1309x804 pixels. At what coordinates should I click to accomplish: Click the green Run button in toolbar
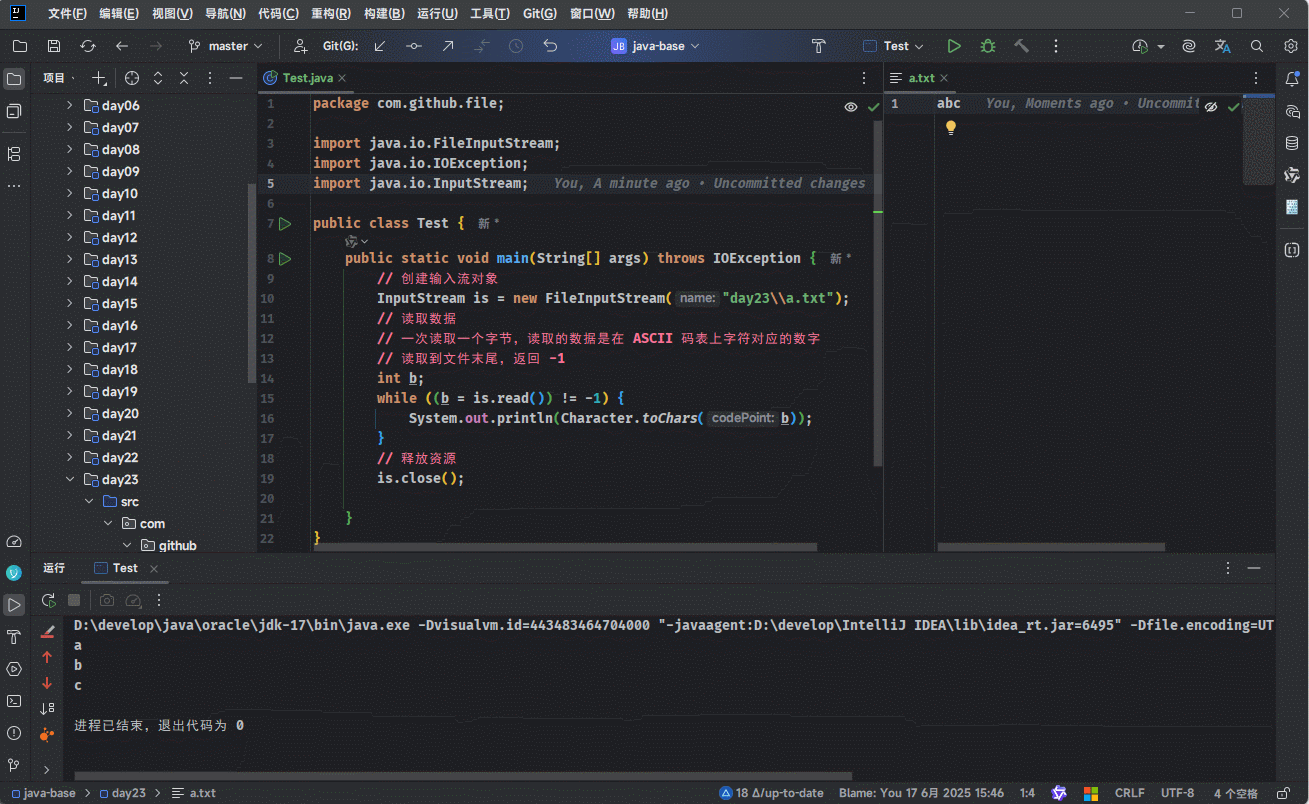click(954, 46)
